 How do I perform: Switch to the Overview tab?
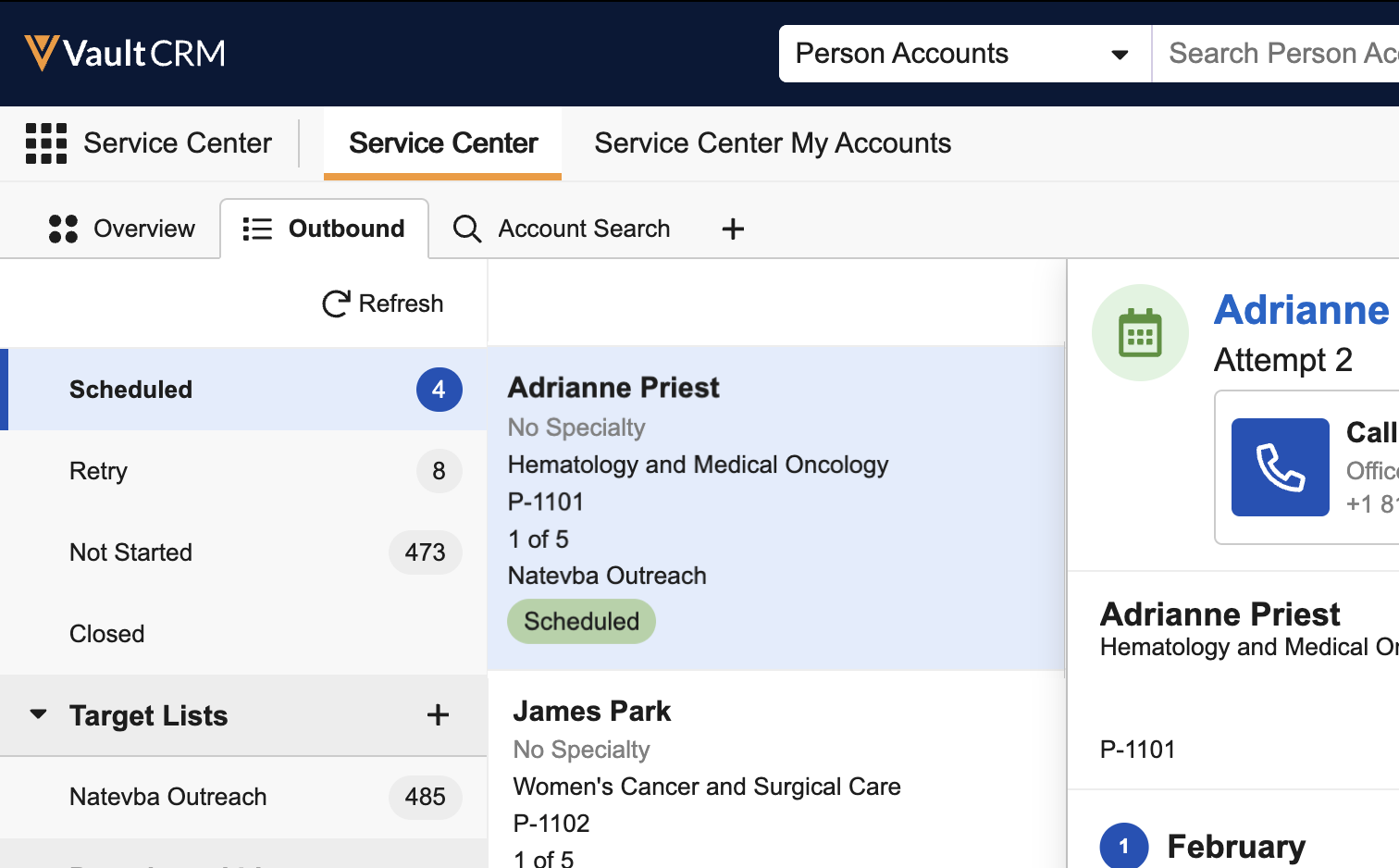coord(122,229)
